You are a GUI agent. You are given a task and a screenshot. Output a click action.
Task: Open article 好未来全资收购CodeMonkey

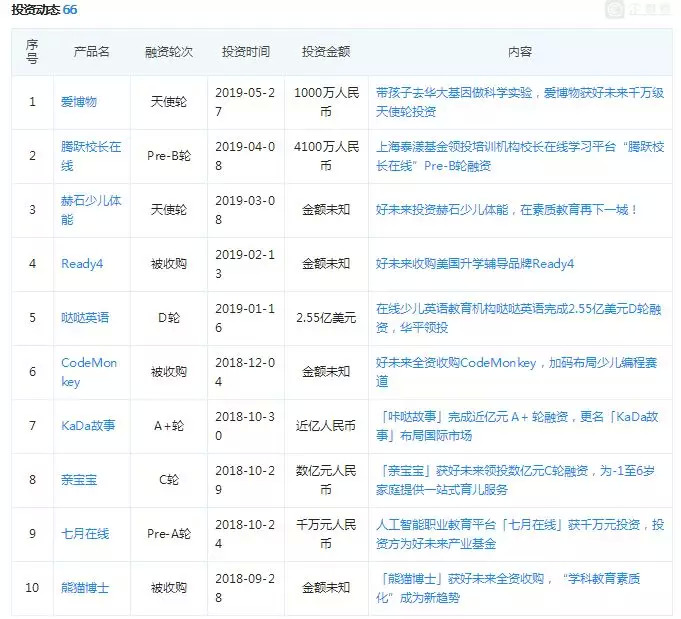coord(516,372)
